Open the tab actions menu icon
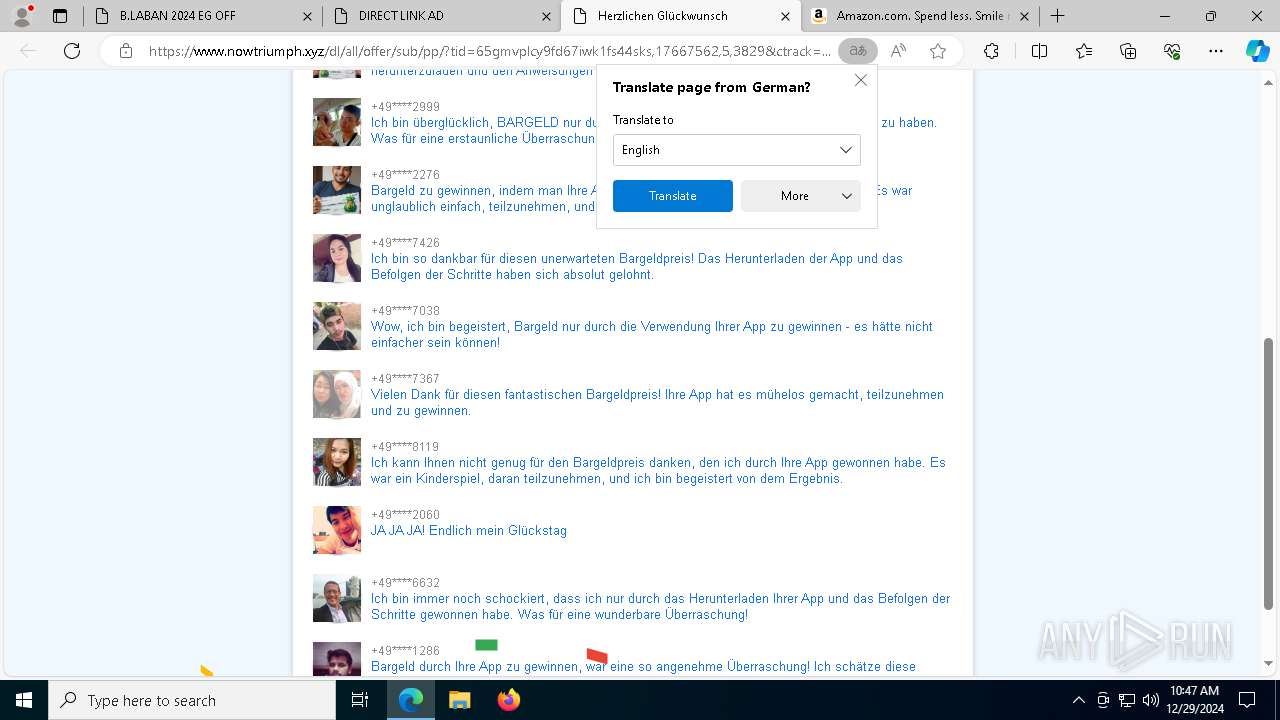 coord(60,16)
